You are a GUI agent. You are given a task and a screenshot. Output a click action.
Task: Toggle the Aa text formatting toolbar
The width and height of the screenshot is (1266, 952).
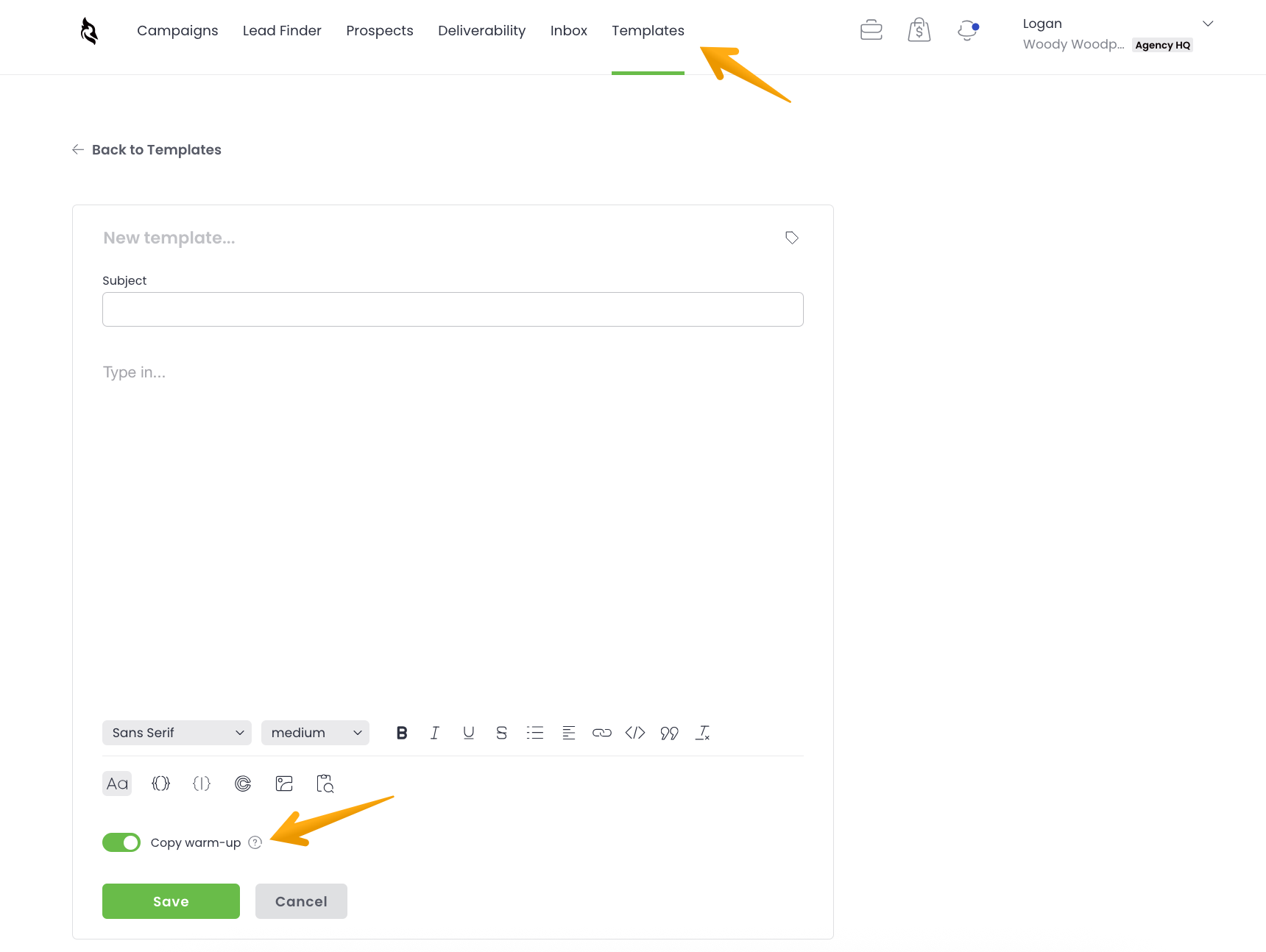point(117,784)
